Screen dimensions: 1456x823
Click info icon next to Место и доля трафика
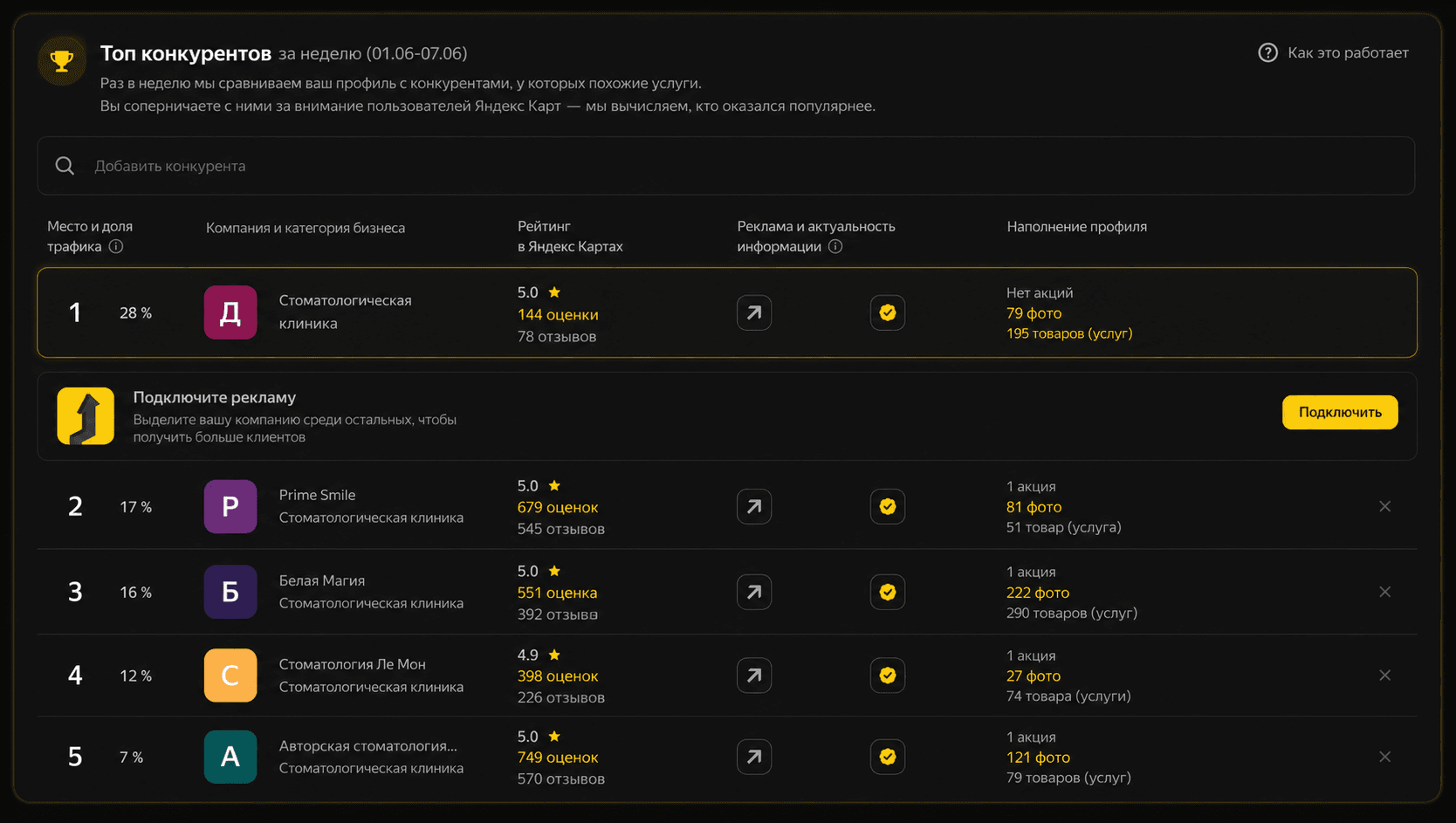click(116, 247)
